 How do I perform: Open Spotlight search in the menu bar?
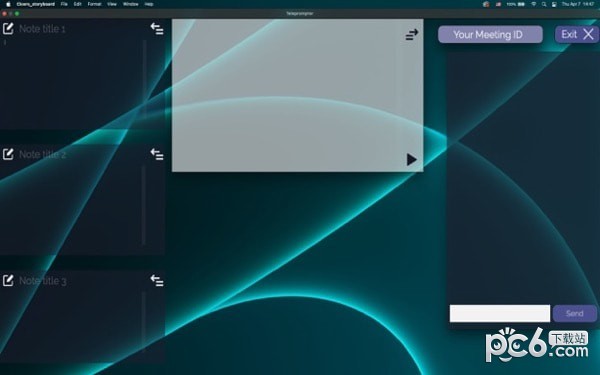pyautogui.click(x=544, y=4)
